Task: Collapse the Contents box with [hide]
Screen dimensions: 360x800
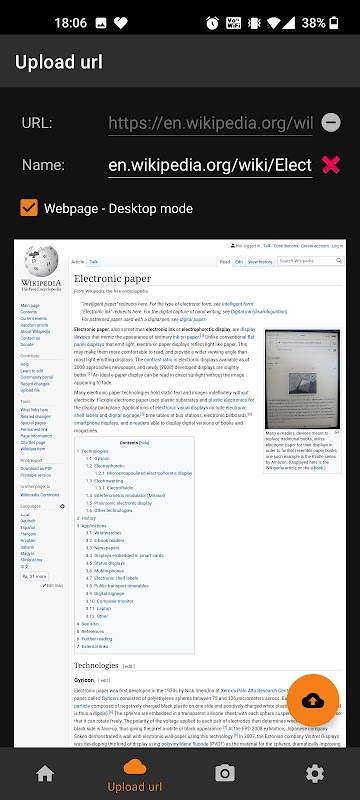Action: 144,443
